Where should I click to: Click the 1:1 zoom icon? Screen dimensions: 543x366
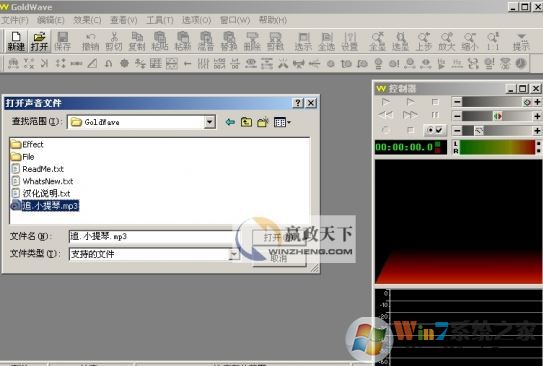point(493,41)
